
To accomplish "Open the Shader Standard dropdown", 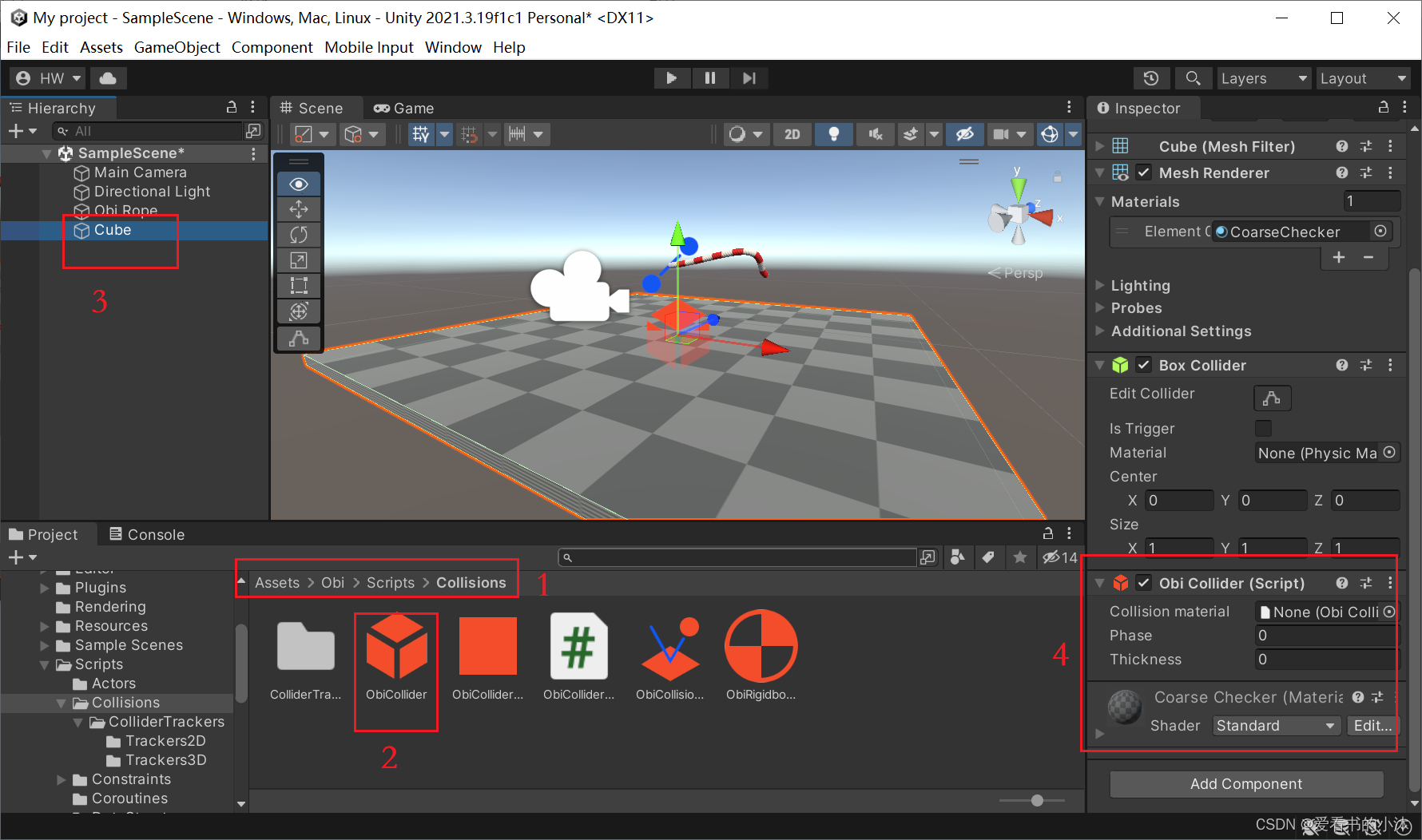I will click(x=1276, y=726).
